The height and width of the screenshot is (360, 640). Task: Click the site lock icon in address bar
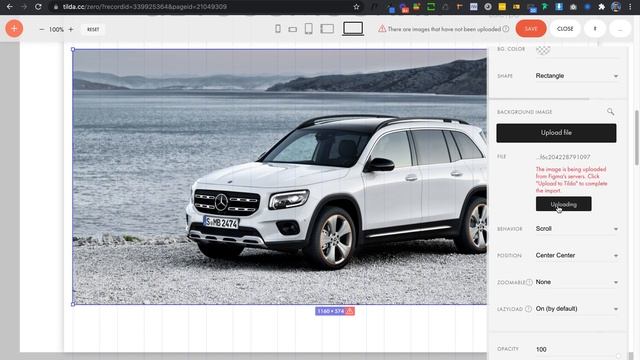(x=56, y=7)
